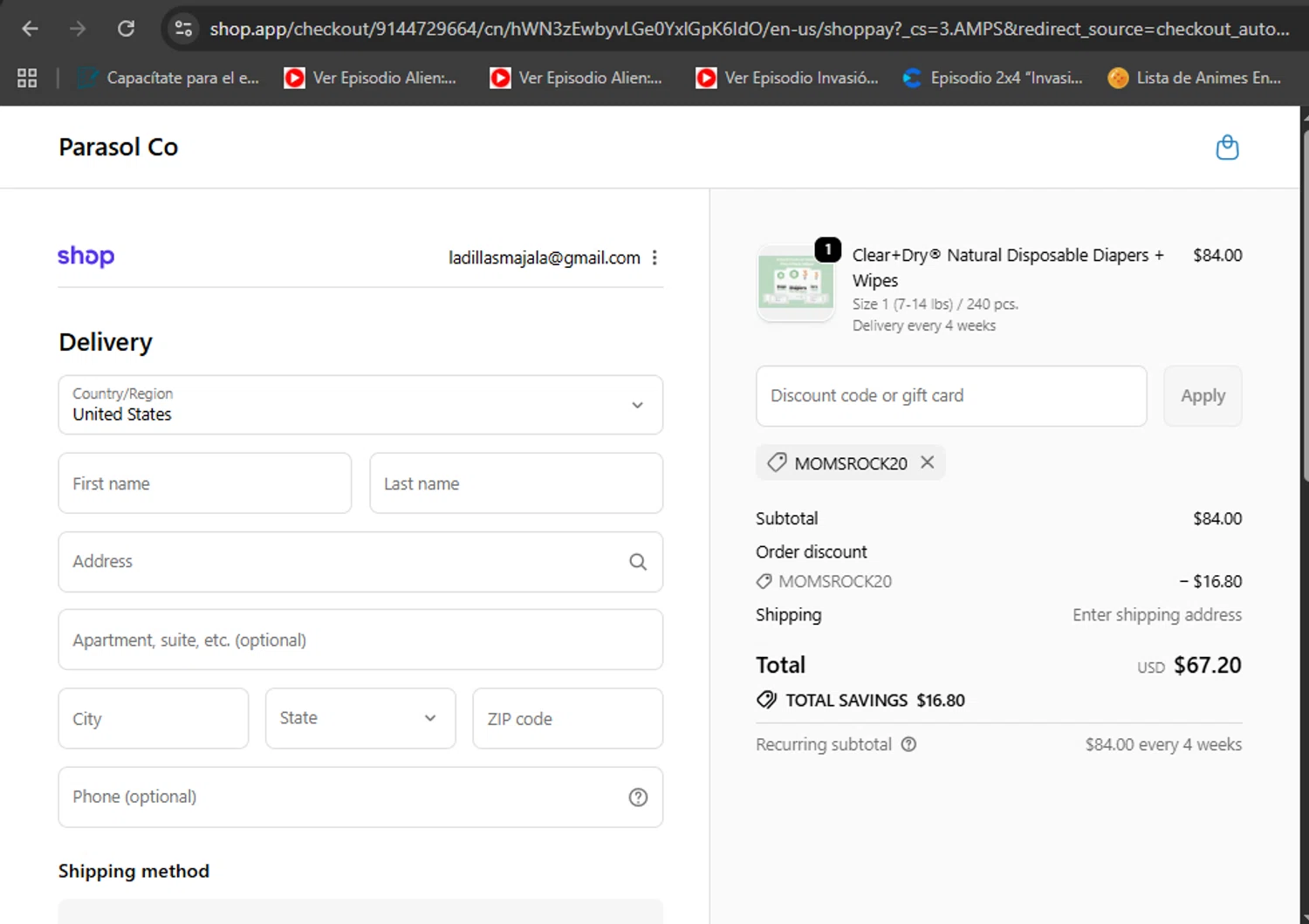Focus the Last name field
1309x924 pixels.
(517, 483)
